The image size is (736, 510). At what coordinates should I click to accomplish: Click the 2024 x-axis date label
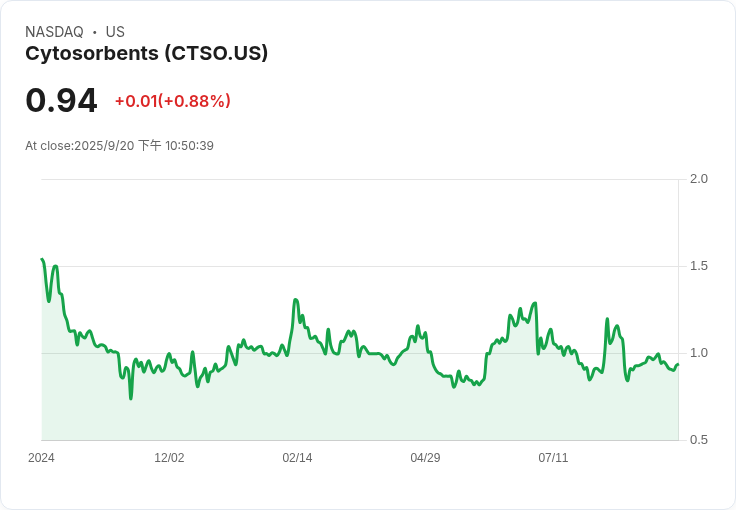coord(41,458)
